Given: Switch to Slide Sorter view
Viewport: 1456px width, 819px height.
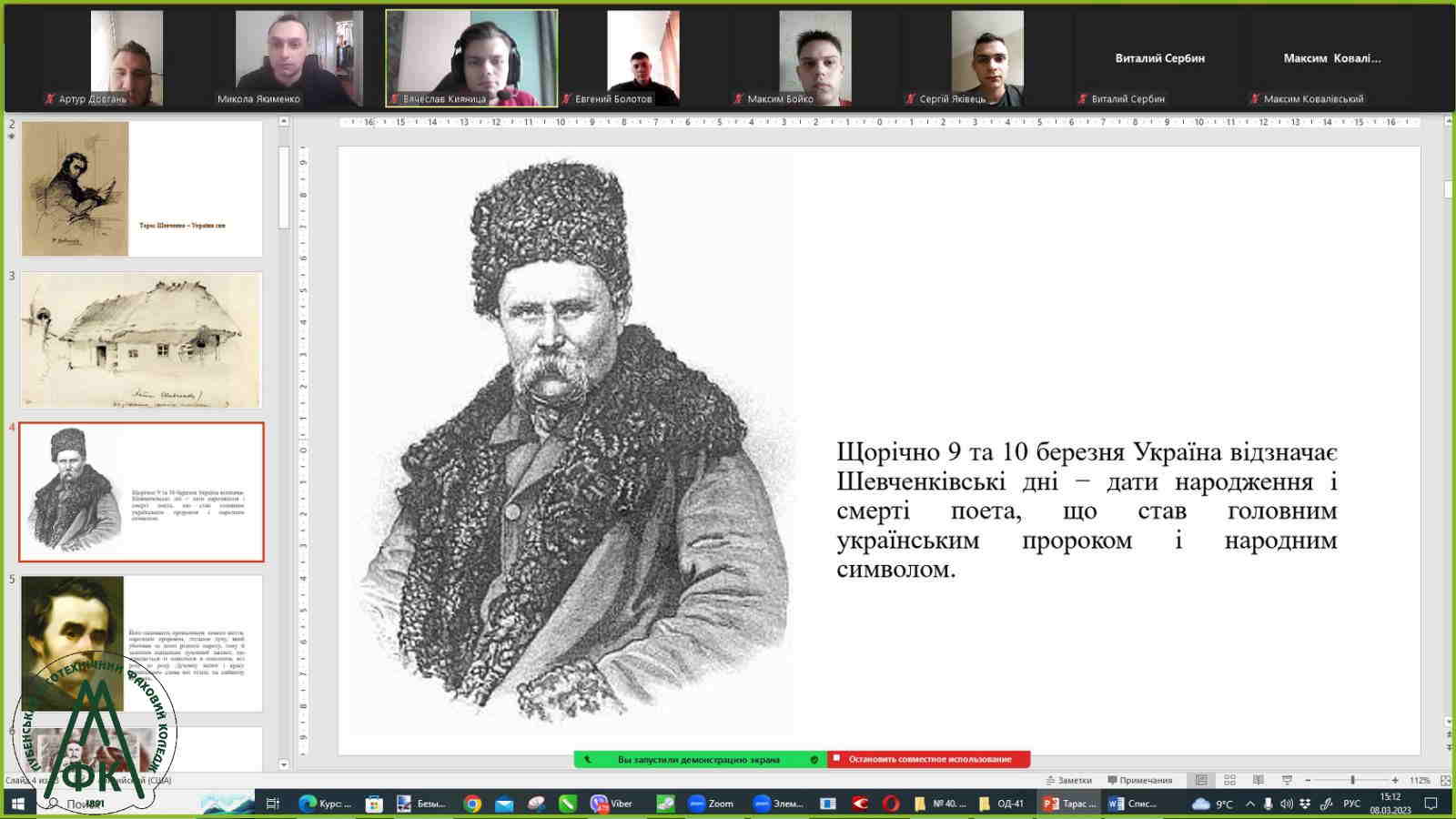Looking at the screenshot, I should point(1229,780).
